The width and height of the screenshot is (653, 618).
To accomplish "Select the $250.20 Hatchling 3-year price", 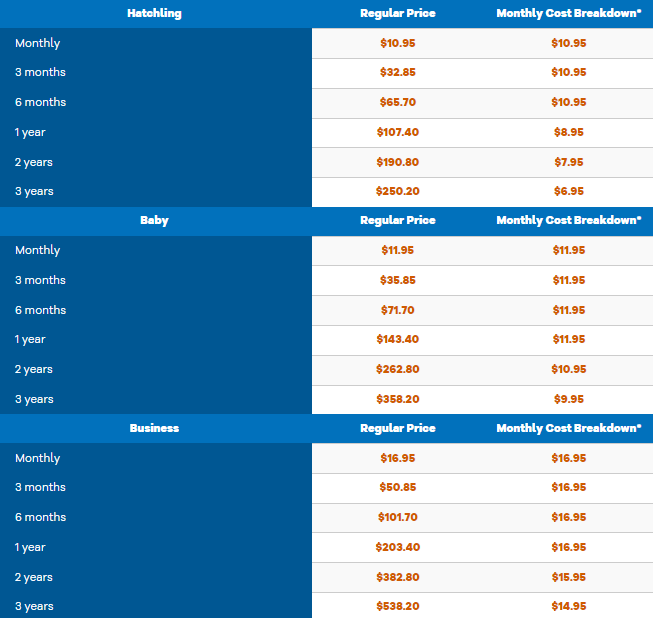I will tap(397, 191).
